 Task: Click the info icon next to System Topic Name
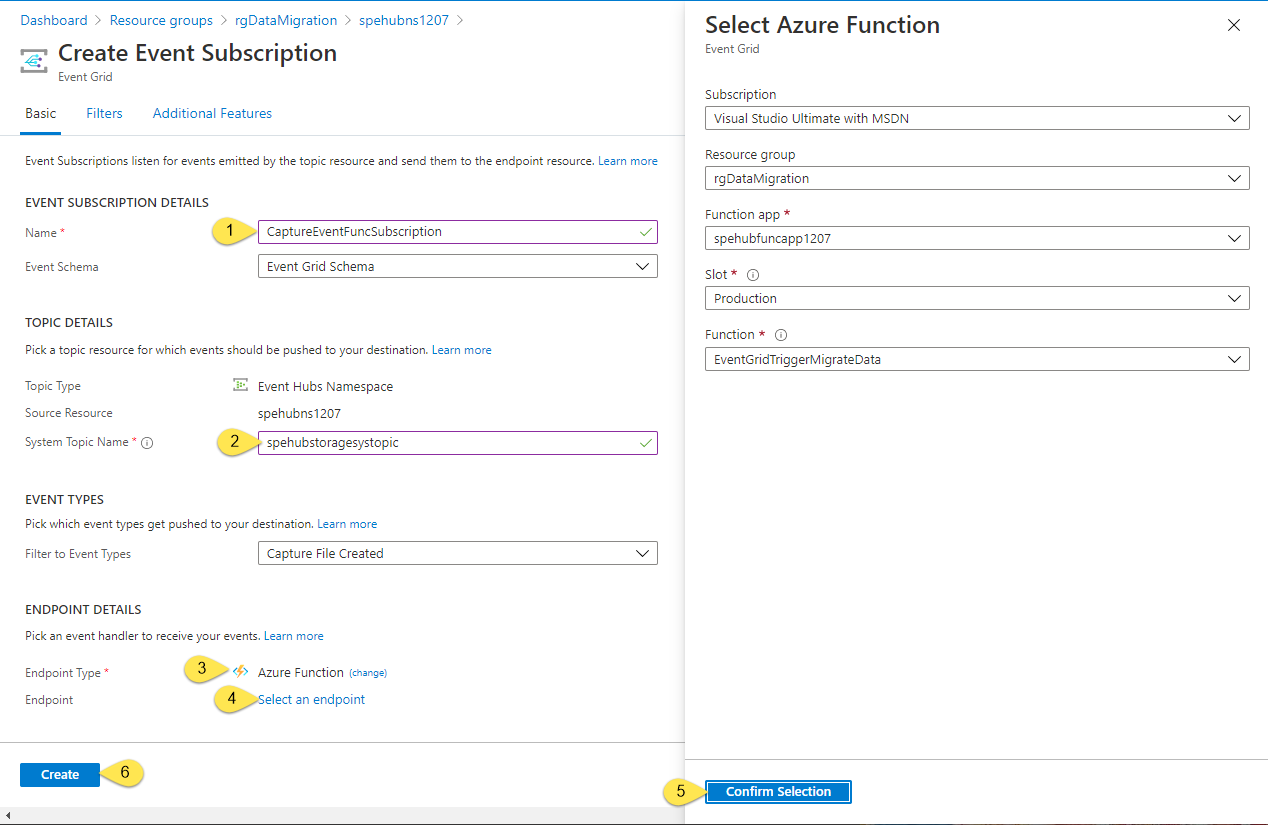[x=148, y=441]
